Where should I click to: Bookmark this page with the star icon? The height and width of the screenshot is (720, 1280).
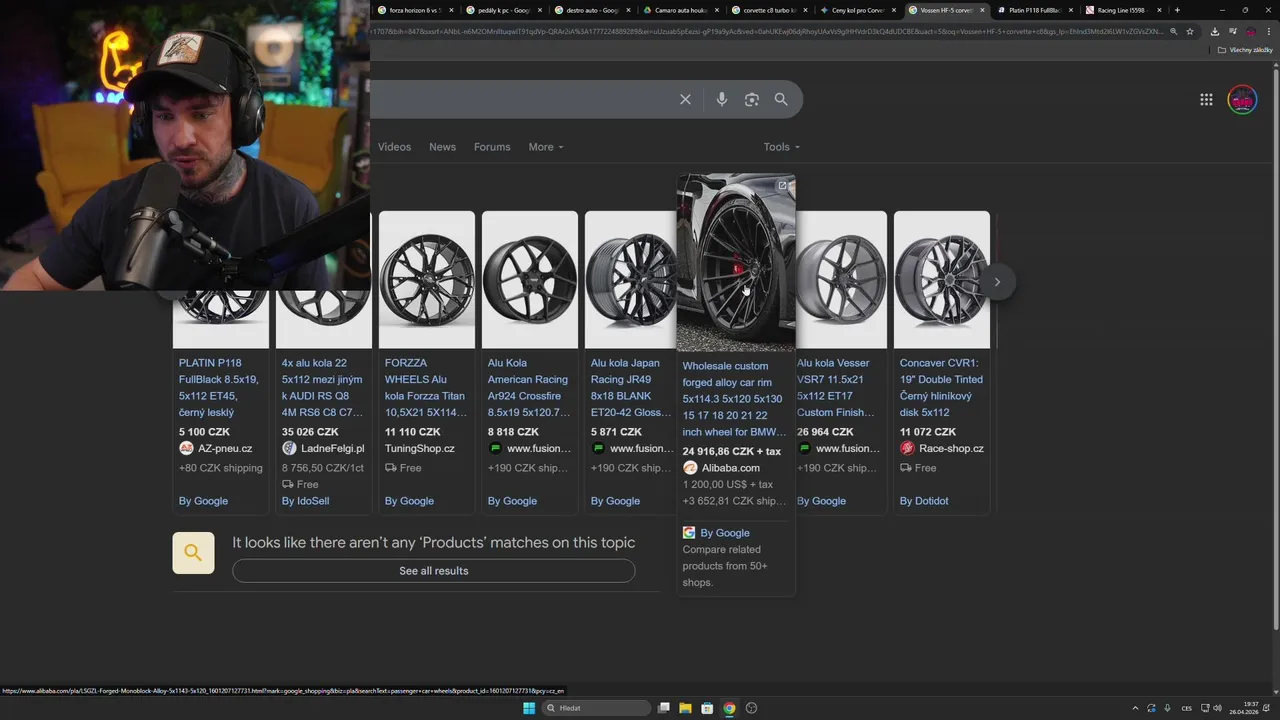(x=1189, y=31)
